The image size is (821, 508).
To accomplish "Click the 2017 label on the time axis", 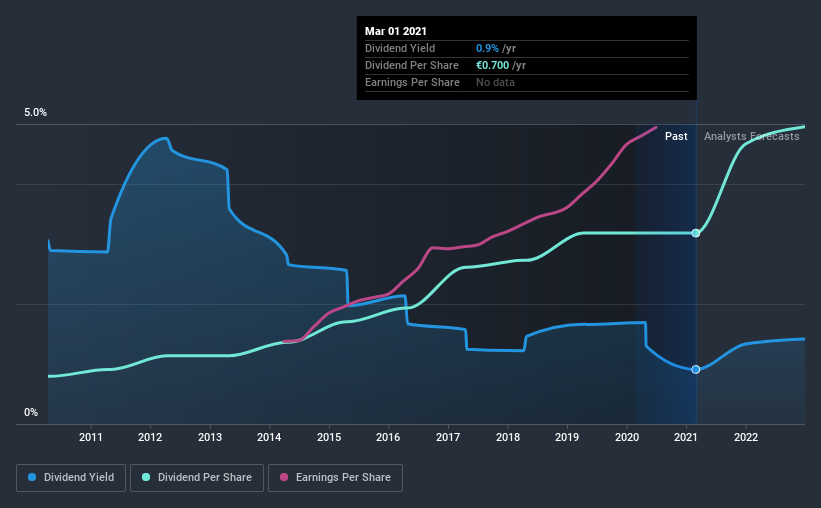I will point(448,437).
